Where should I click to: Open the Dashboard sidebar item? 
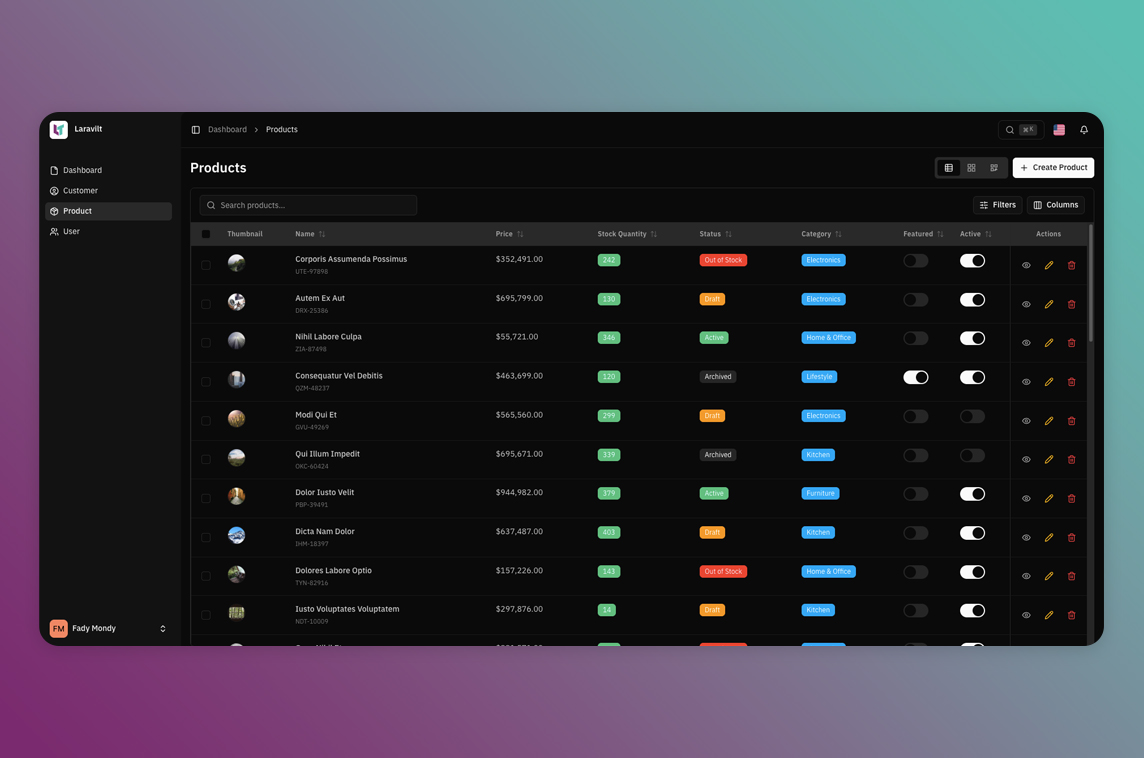(82, 171)
